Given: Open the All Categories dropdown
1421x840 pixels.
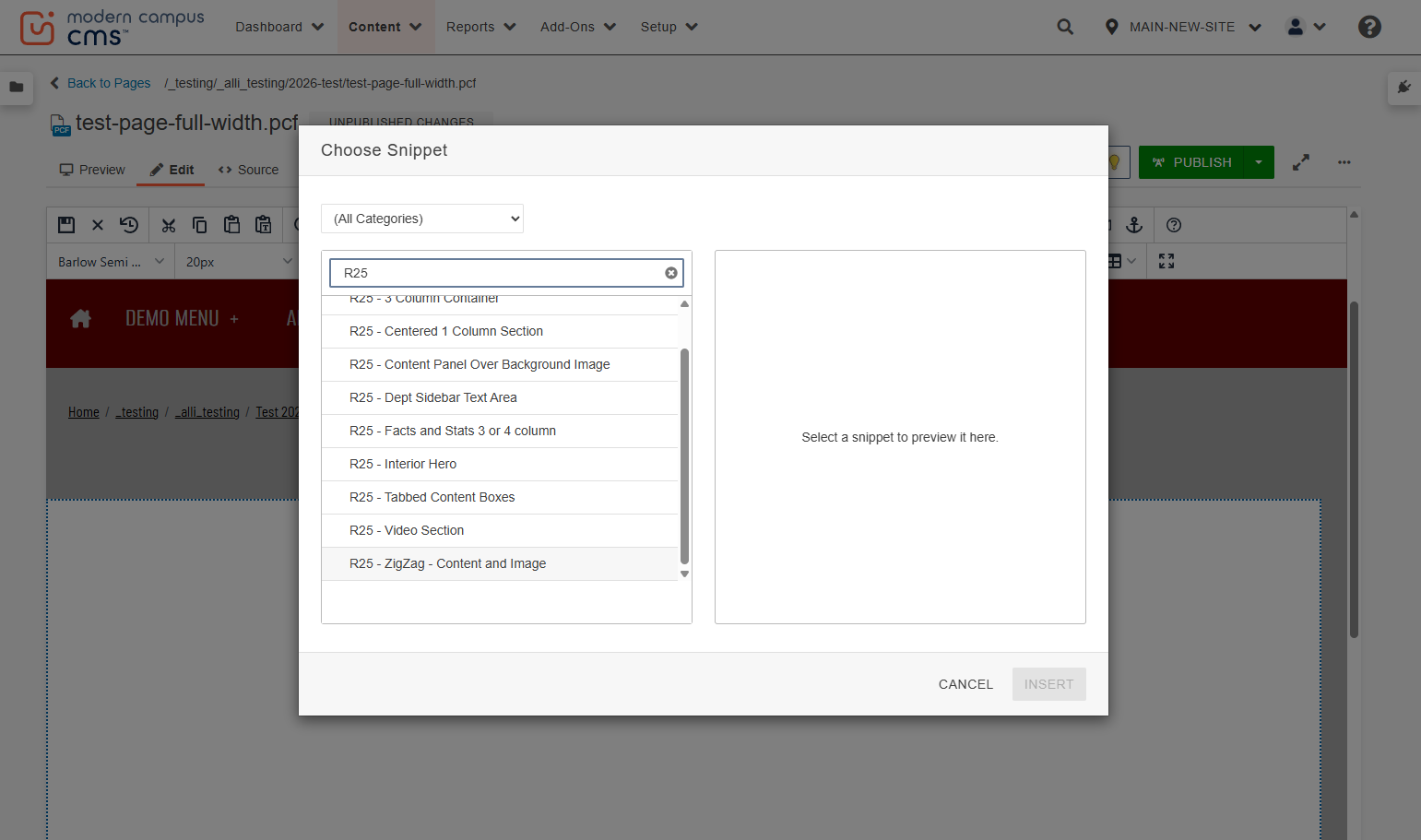Looking at the screenshot, I should coord(422,219).
